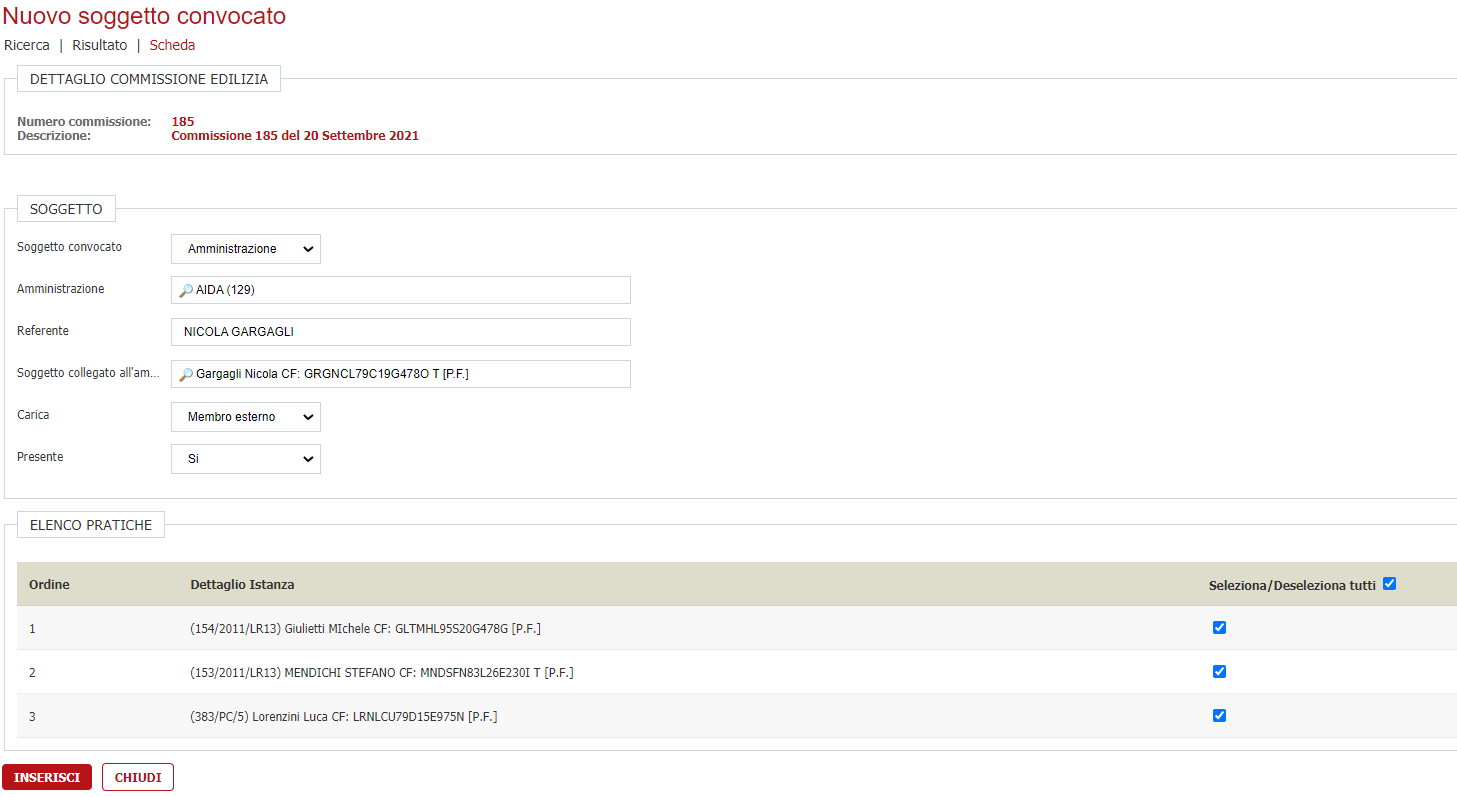Uncheck the MENDICHI STEFANO practice checkbox

click(1219, 672)
